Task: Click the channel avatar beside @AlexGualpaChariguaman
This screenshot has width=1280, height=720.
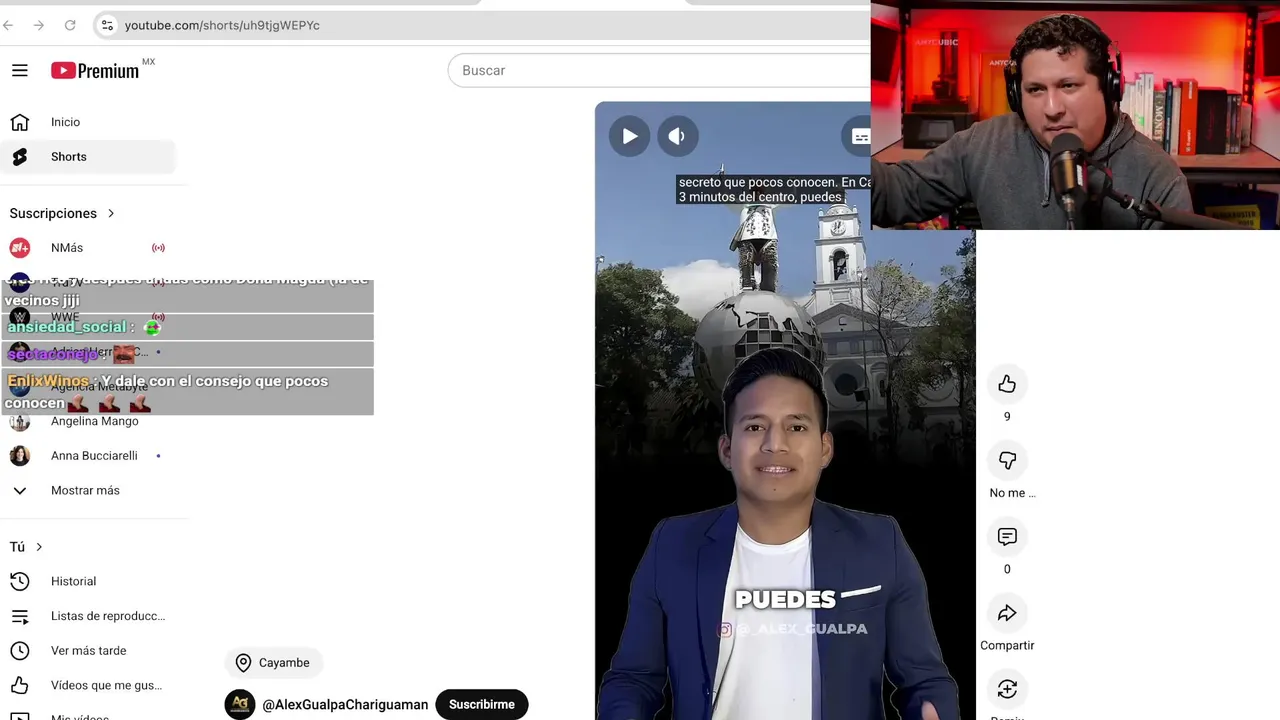Action: click(x=240, y=704)
